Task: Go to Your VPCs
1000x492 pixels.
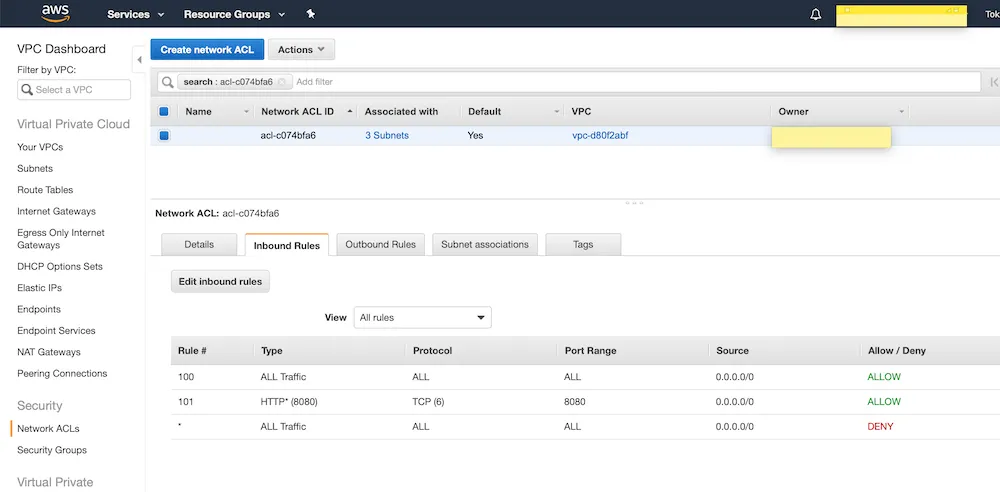Action: click(x=40, y=147)
